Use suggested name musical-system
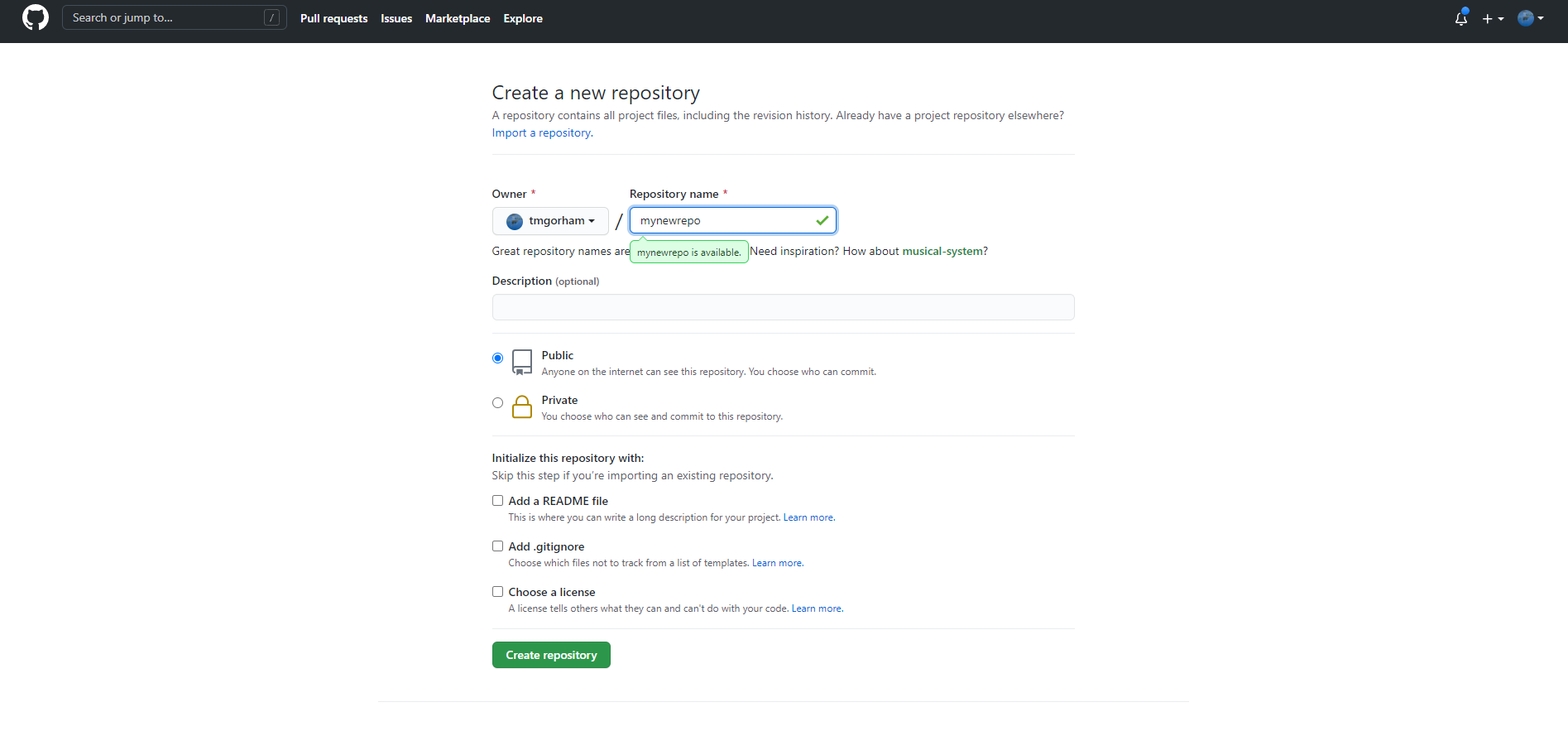 point(942,251)
